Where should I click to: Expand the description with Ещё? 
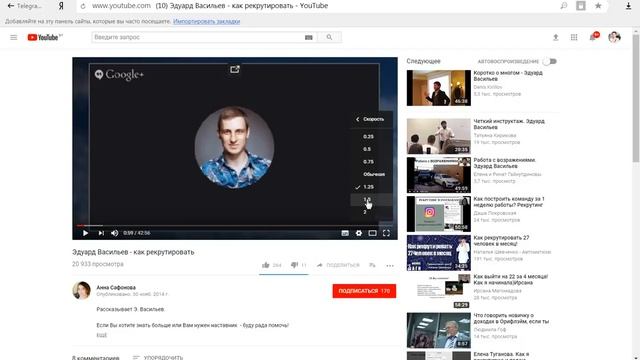pyautogui.click(x=101, y=335)
